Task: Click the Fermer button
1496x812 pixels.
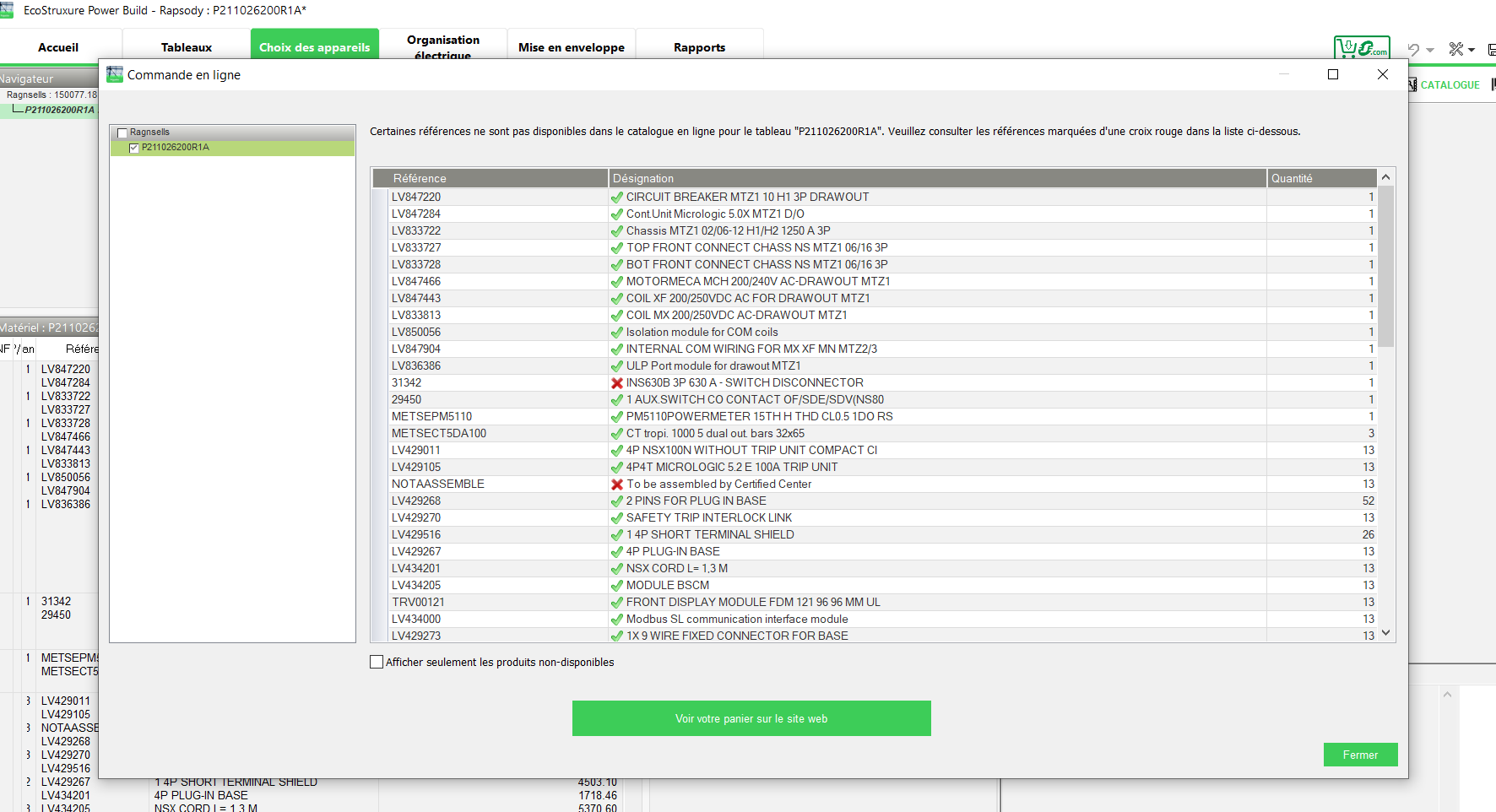Action: 1360,755
